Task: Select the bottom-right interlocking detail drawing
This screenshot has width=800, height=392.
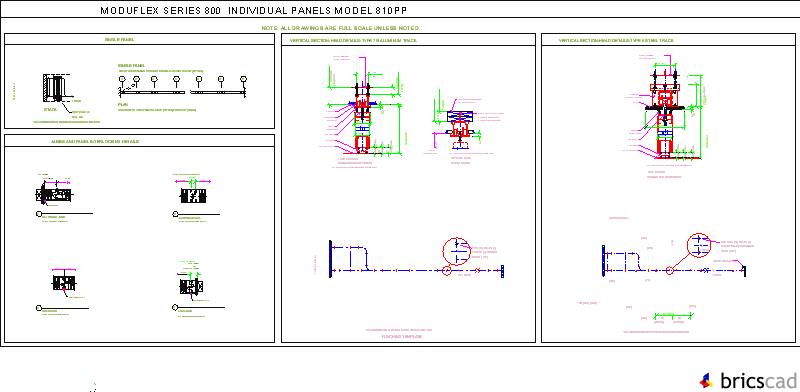Action: [x=191, y=286]
